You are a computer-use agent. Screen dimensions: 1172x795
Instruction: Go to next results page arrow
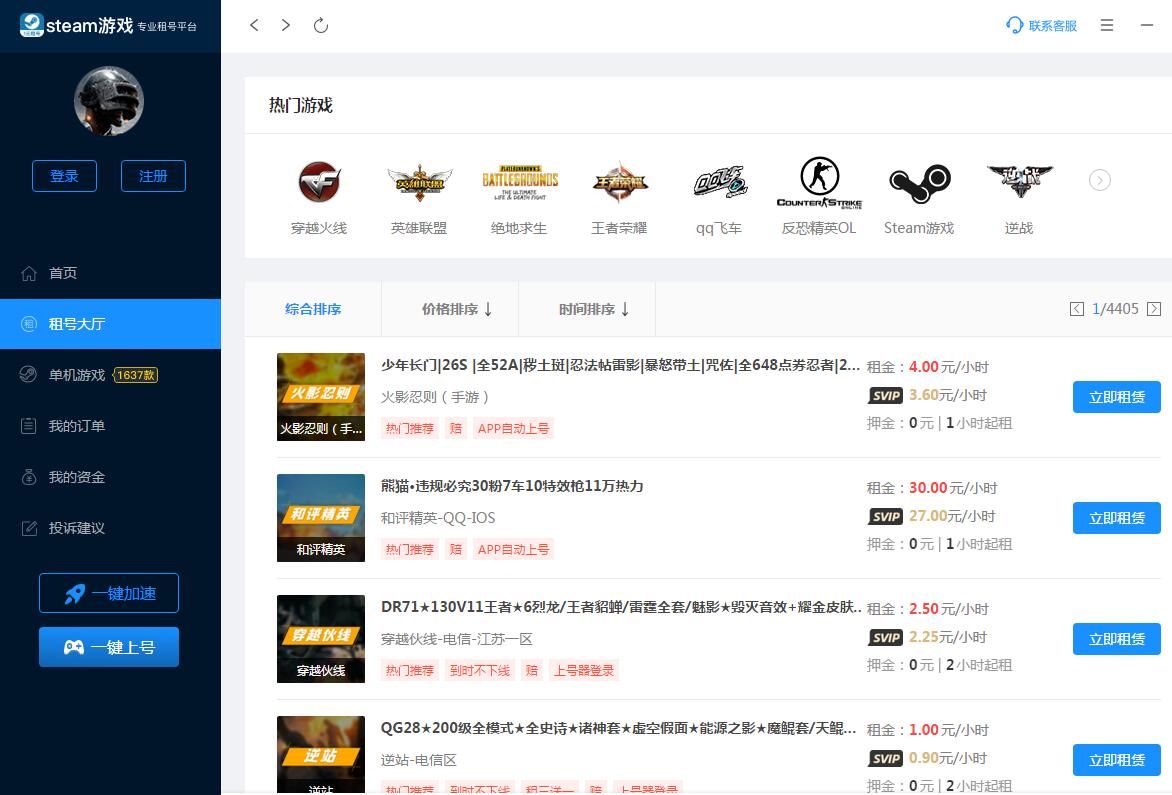pyautogui.click(x=1154, y=309)
